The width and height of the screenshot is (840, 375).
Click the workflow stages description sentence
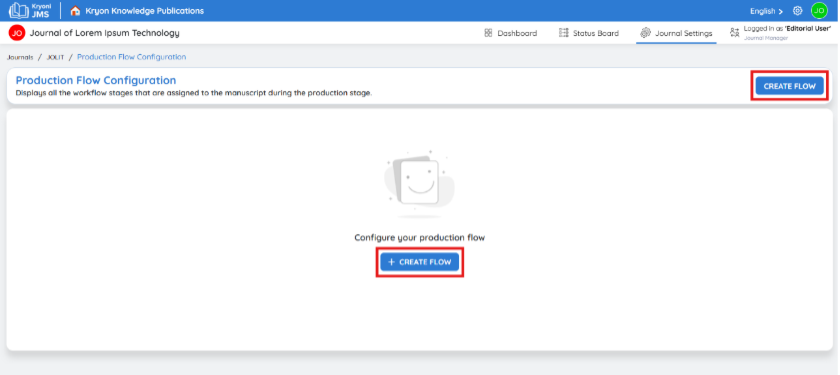click(194, 93)
